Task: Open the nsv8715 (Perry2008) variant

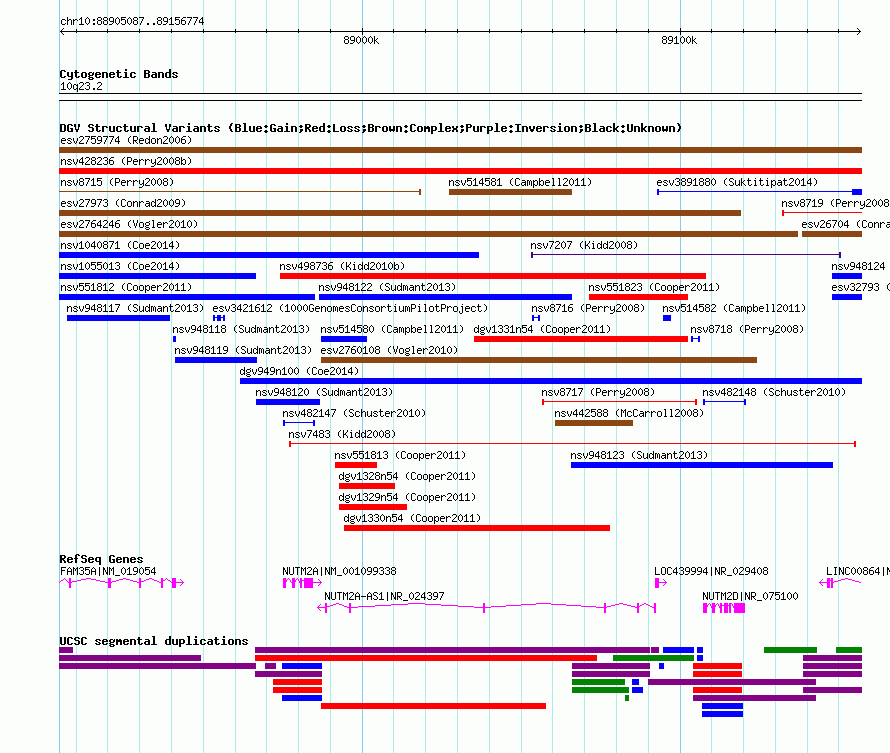Action: coord(116,182)
